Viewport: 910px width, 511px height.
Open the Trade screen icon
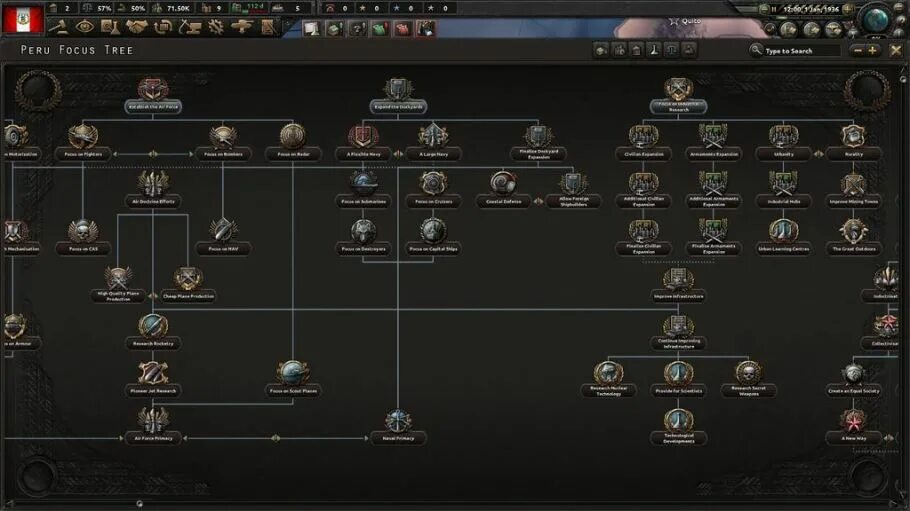click(x=163, y=26)
